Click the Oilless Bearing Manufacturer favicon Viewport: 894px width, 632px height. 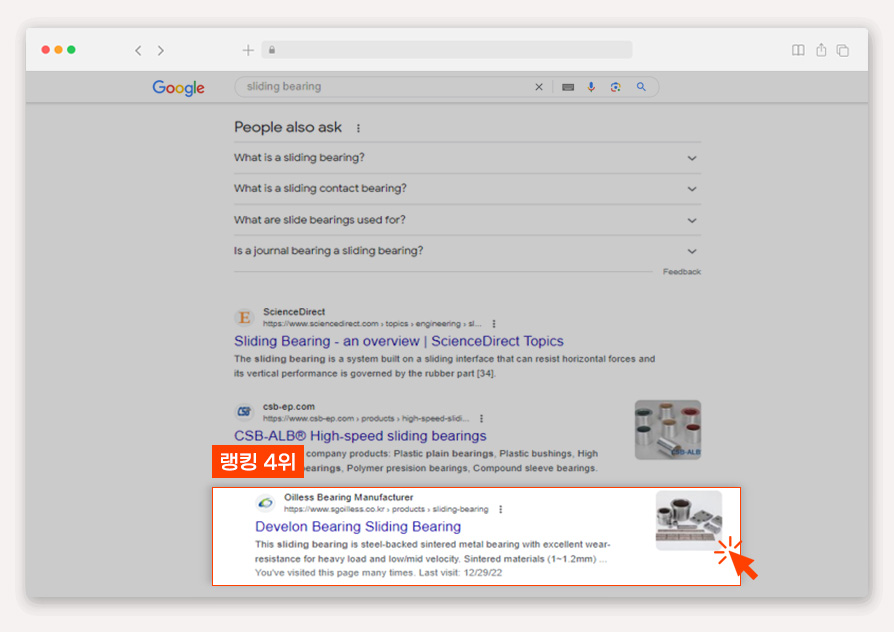point(265,503)
